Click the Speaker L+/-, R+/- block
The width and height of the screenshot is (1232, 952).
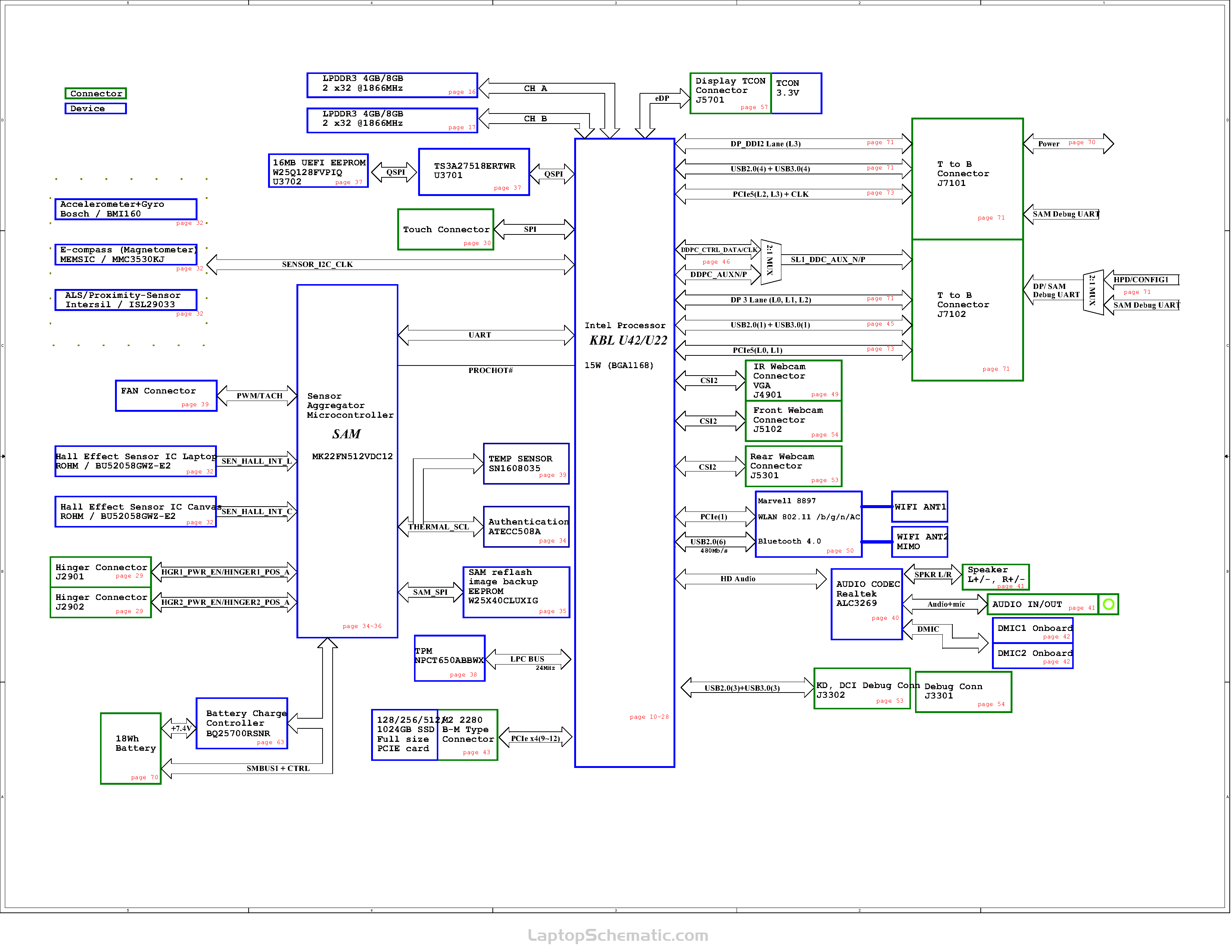point(995,576)
